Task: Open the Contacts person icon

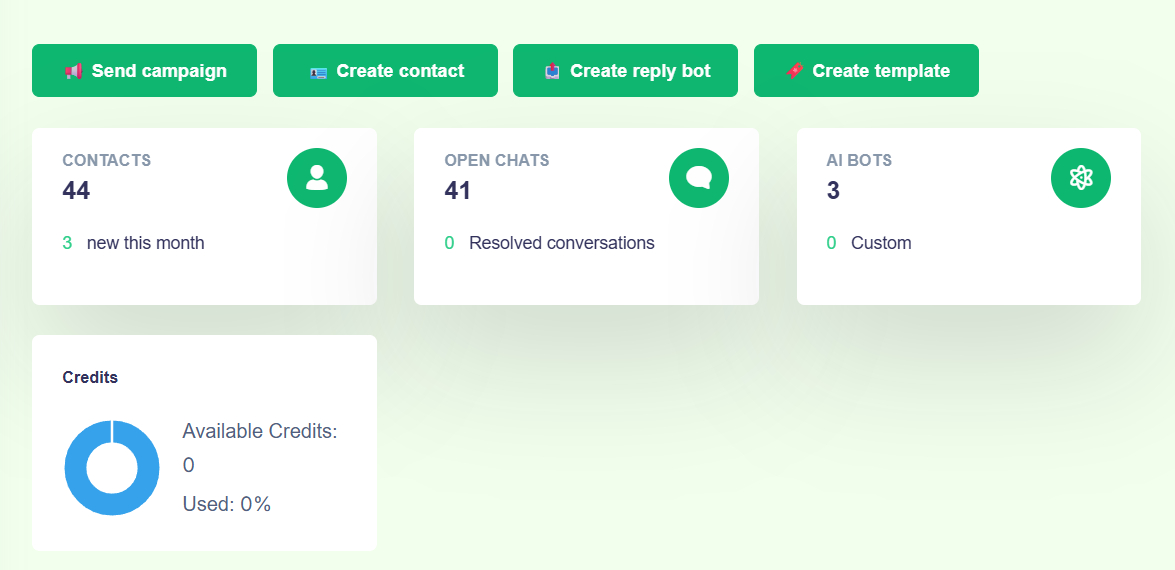Action: click(317, 178)
